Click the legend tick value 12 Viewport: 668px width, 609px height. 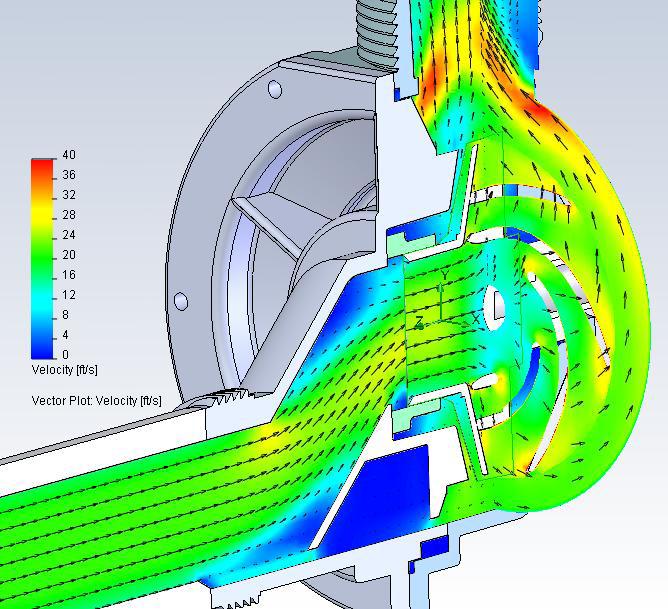[x=69, y=295]
